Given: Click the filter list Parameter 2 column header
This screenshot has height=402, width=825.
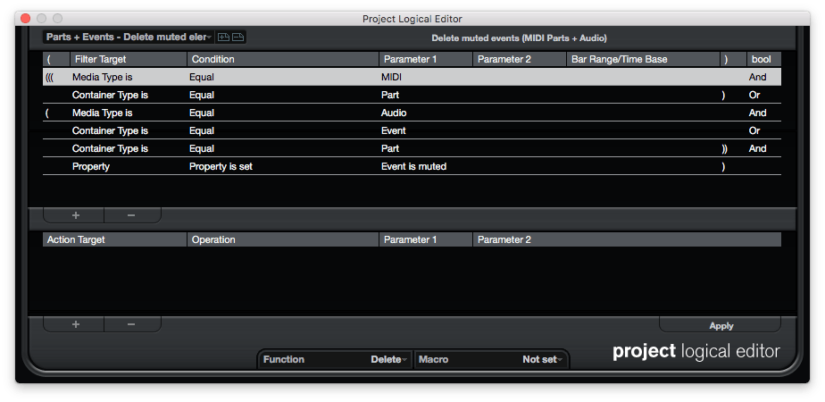Looking at the screenshot, I should click(519, 59).
